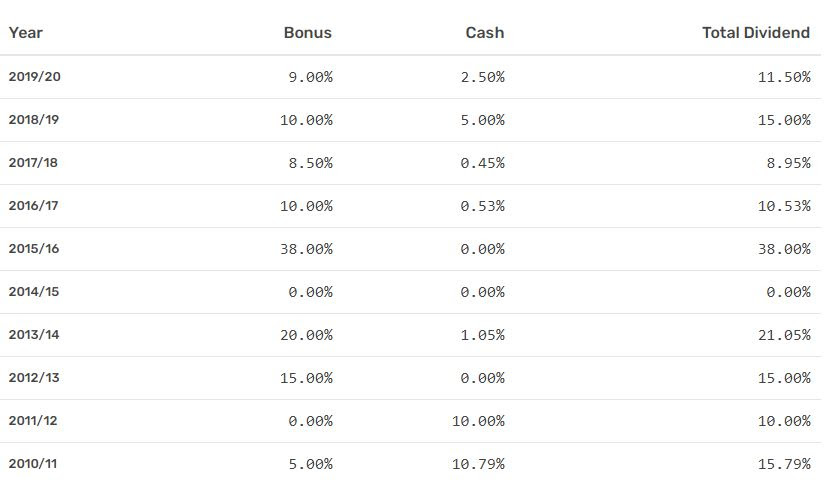
Task: Click the Total Dividend column header
Action: [756, 33]
